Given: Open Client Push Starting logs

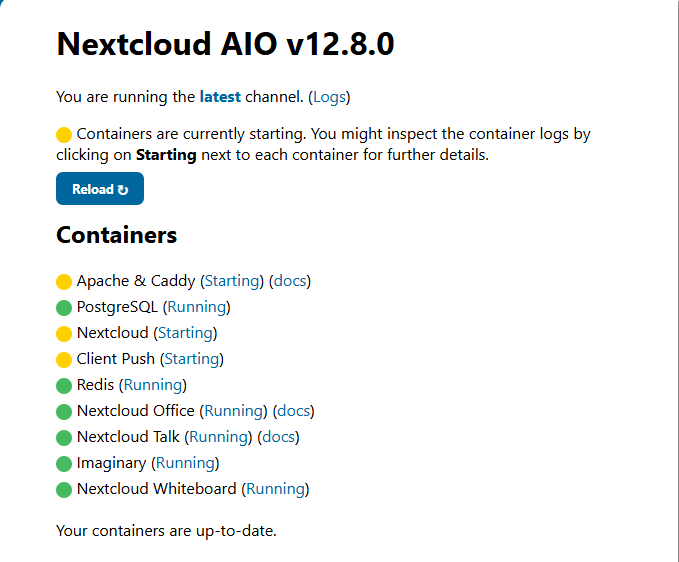Looking at the screenshot, I should 191,359.
